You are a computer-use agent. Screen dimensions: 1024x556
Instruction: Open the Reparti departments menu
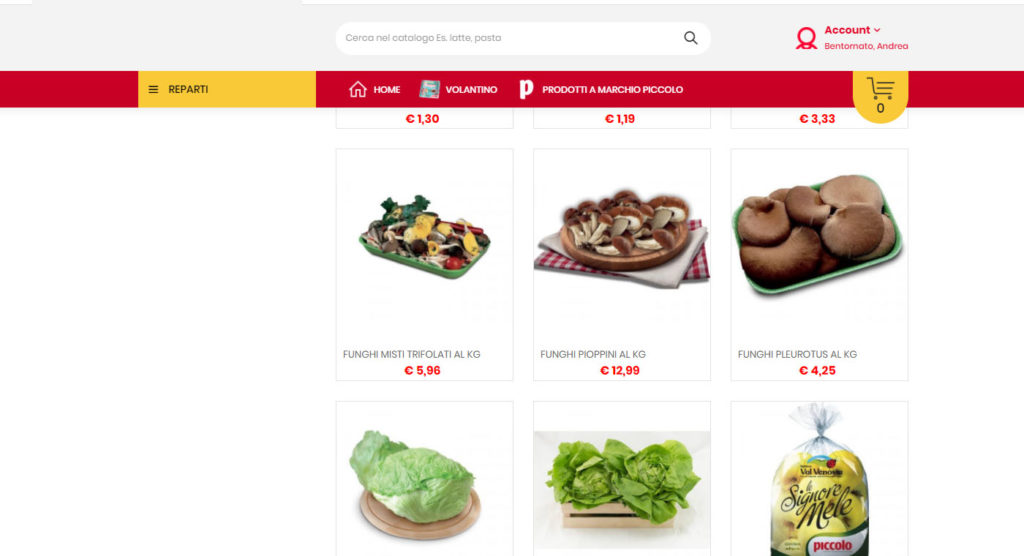click(227, 89)
